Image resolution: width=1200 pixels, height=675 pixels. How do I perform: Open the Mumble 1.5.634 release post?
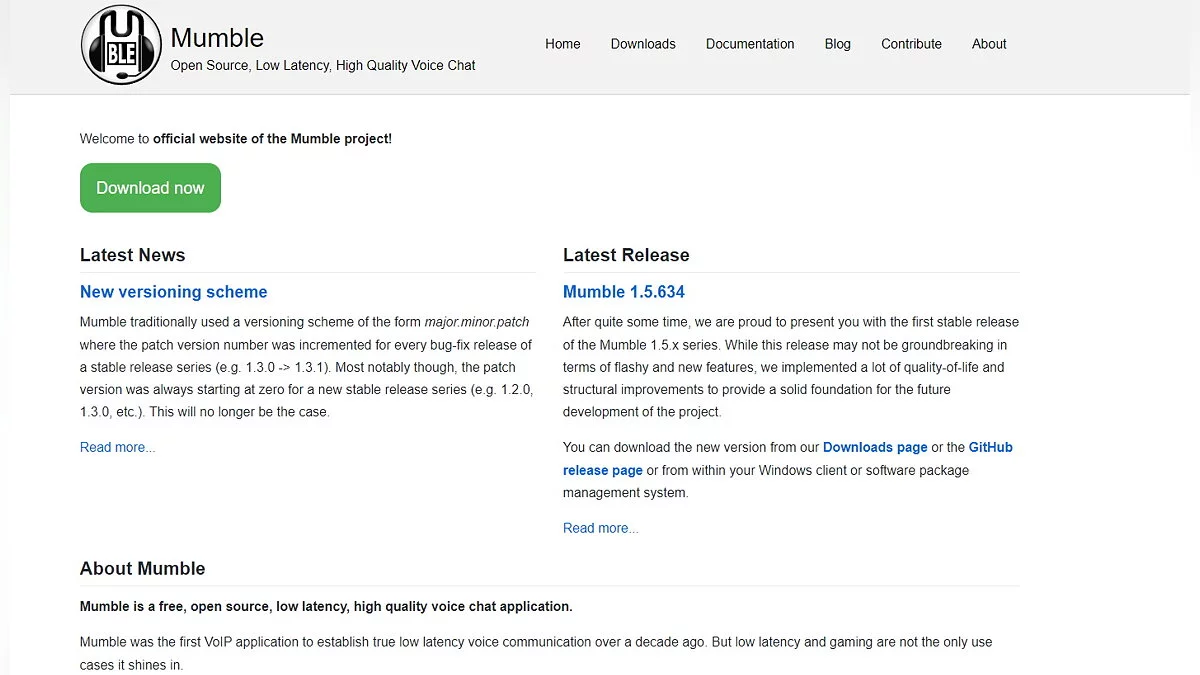[624, 292]
